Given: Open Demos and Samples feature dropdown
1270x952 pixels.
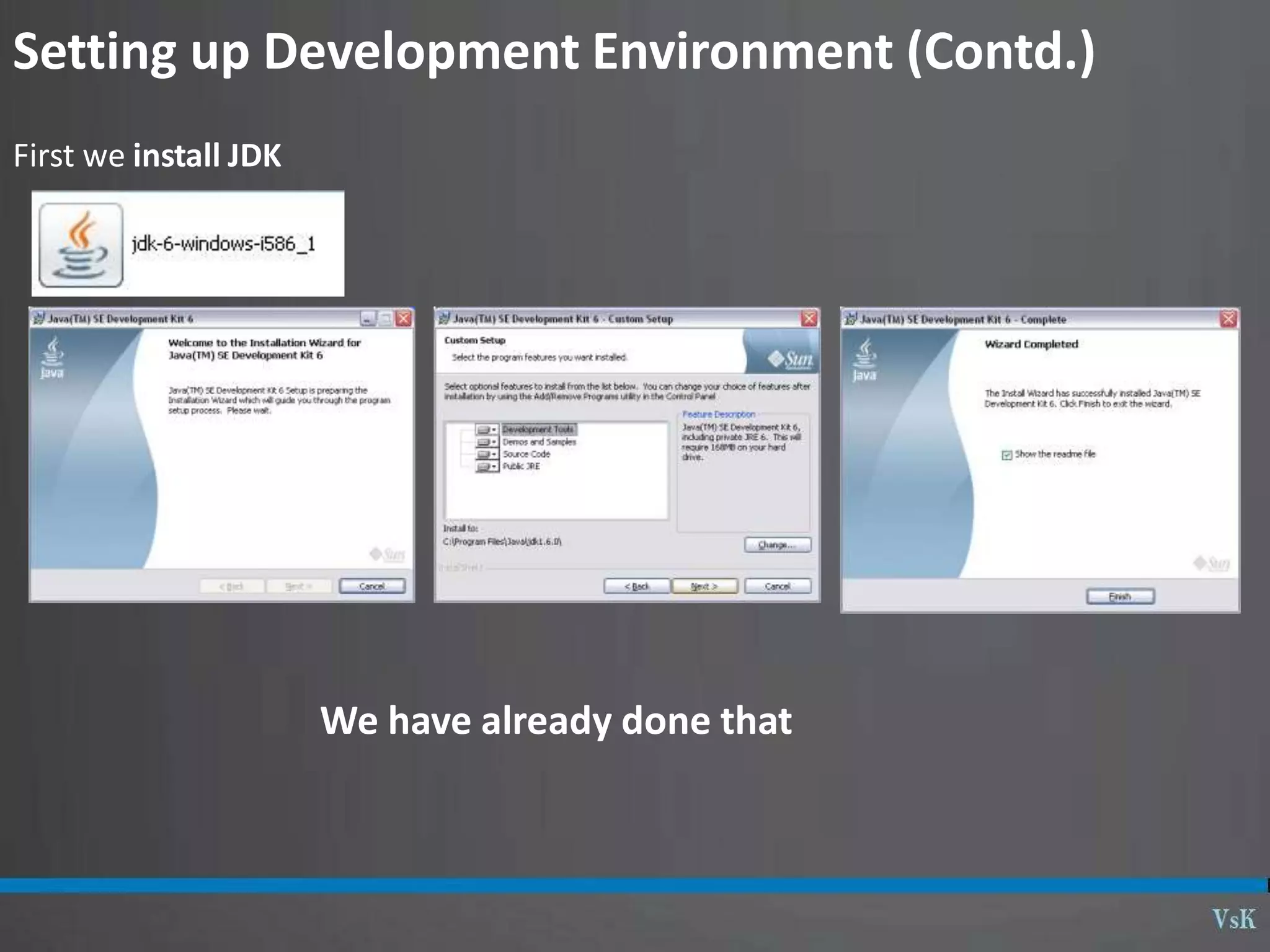Looking at the screenshot, I should pos(487,442).
